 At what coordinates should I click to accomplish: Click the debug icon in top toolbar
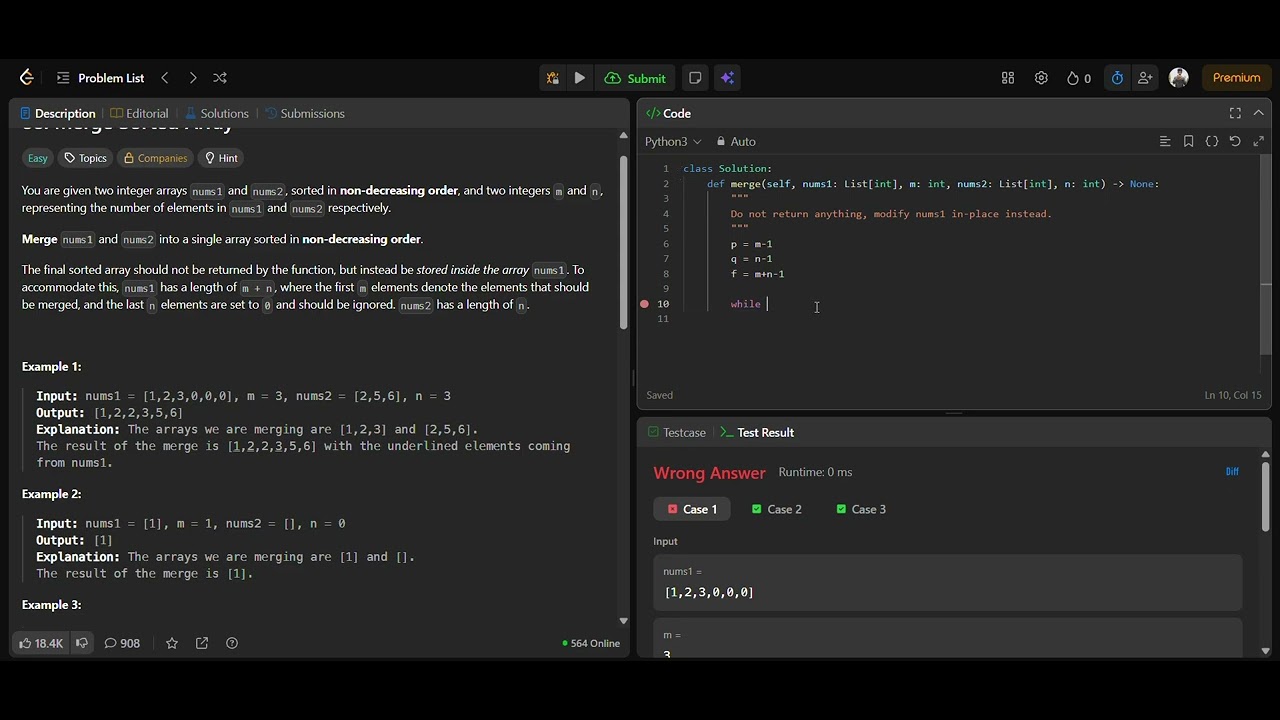[x=552, y=78]
